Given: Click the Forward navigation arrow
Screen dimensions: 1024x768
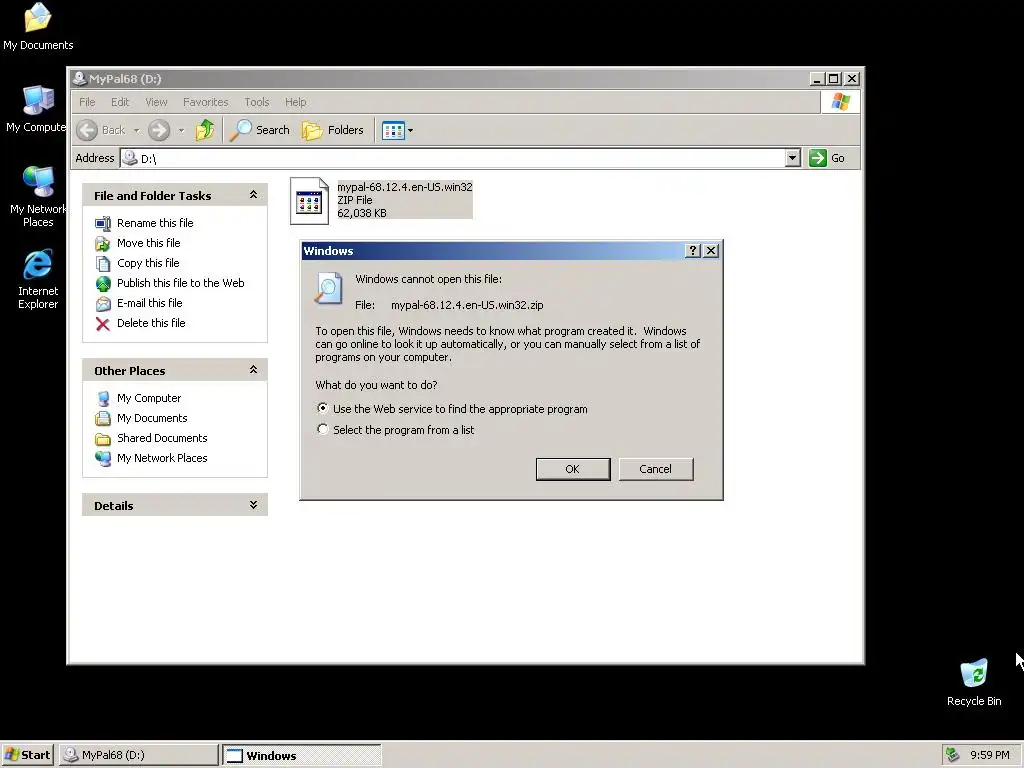Looking at the screenshot, I should tap(159, 130).
